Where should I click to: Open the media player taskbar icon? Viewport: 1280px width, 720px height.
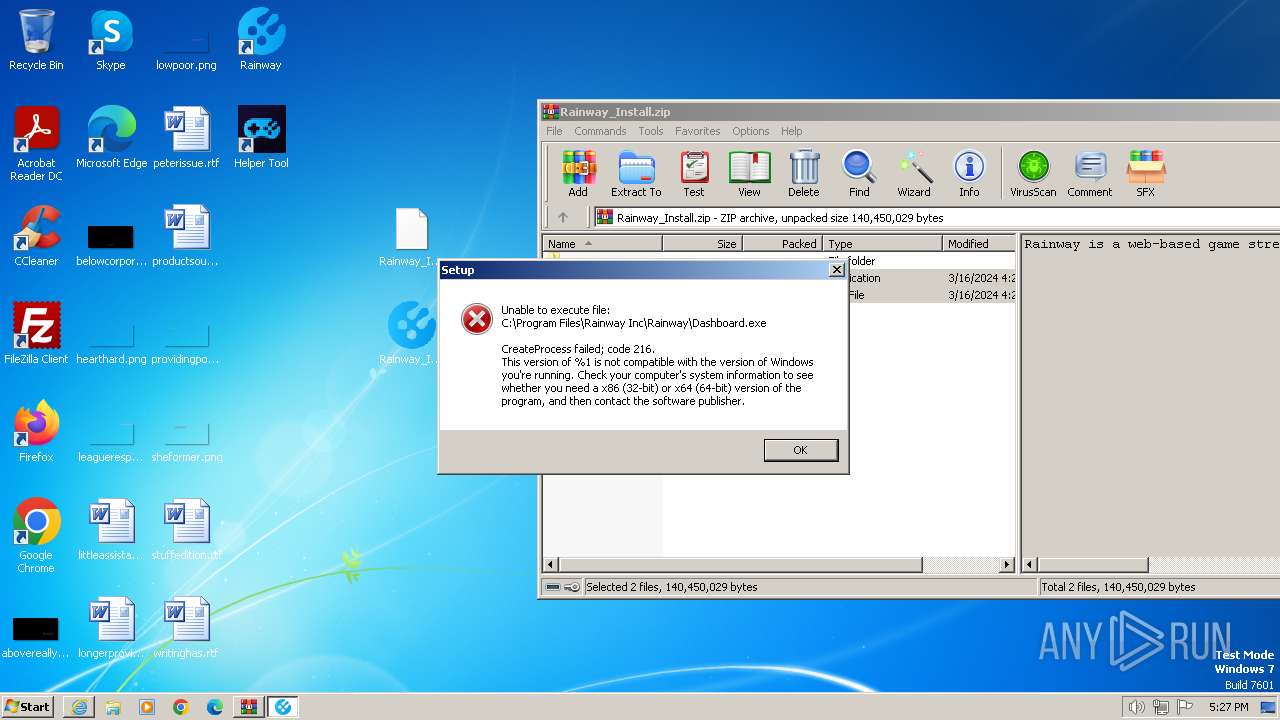[147, 707]
